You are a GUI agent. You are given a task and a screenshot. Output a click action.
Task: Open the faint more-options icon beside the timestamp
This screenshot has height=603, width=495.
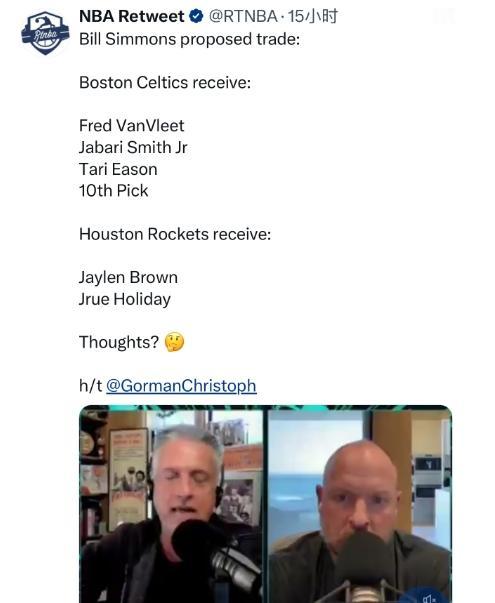[x=445, y=17]
